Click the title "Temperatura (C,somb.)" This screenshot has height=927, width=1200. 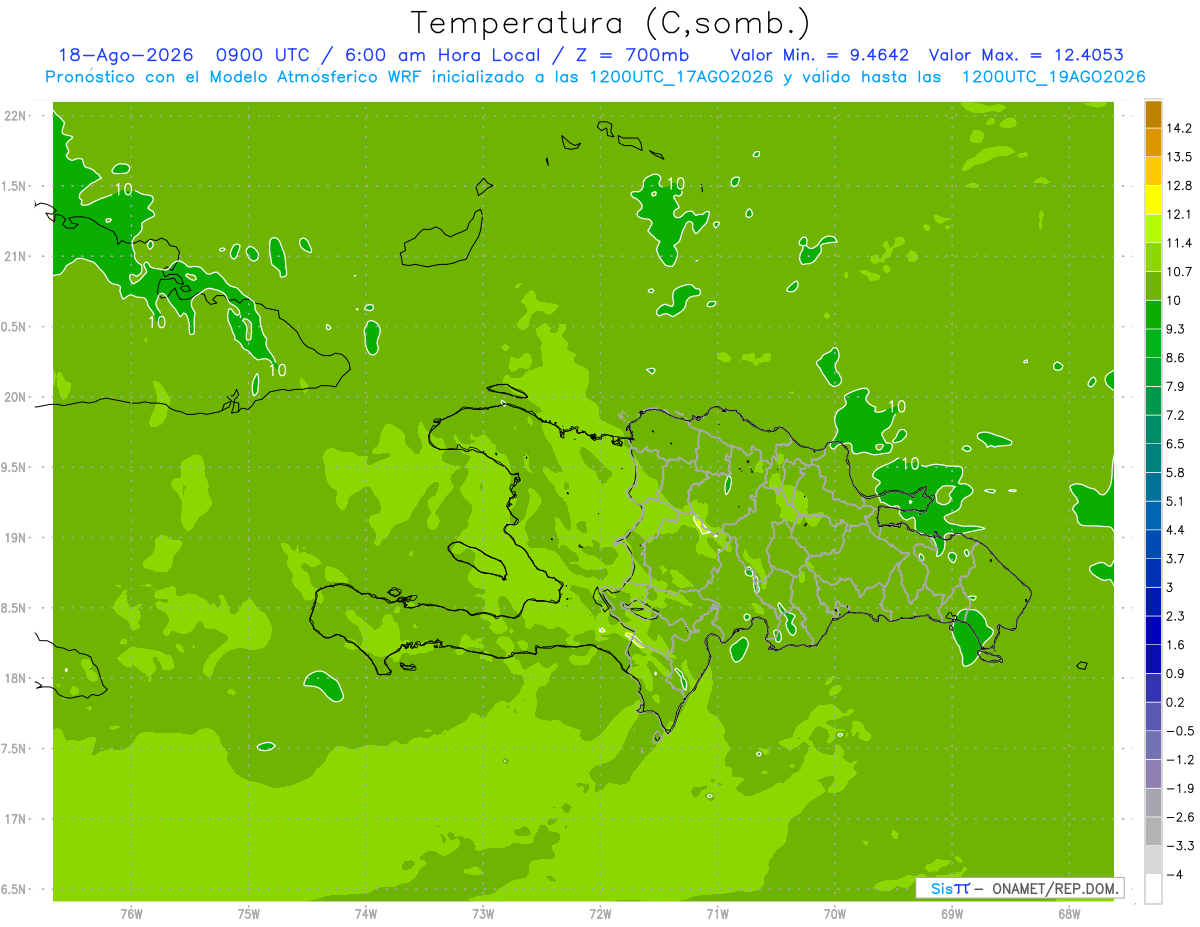pyautogui.click(x=611, y=23)
